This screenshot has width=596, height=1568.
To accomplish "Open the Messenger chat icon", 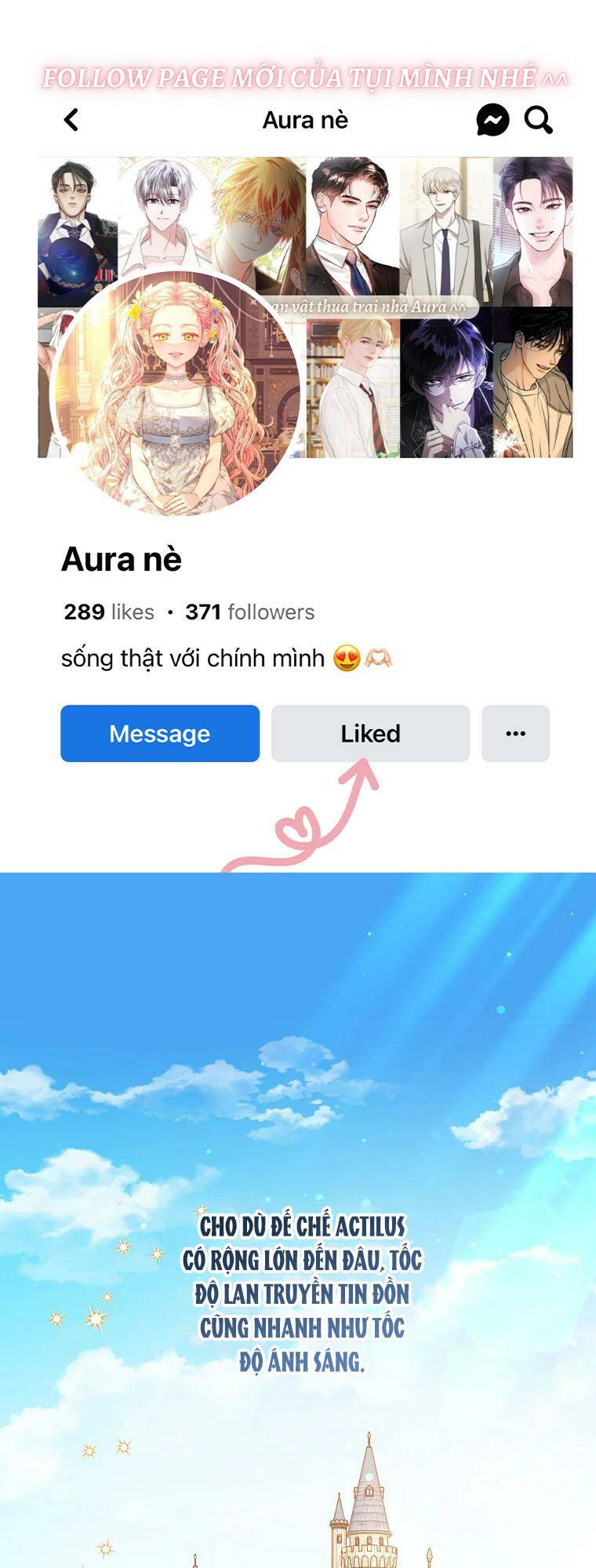I will click(x=492, y=120).
